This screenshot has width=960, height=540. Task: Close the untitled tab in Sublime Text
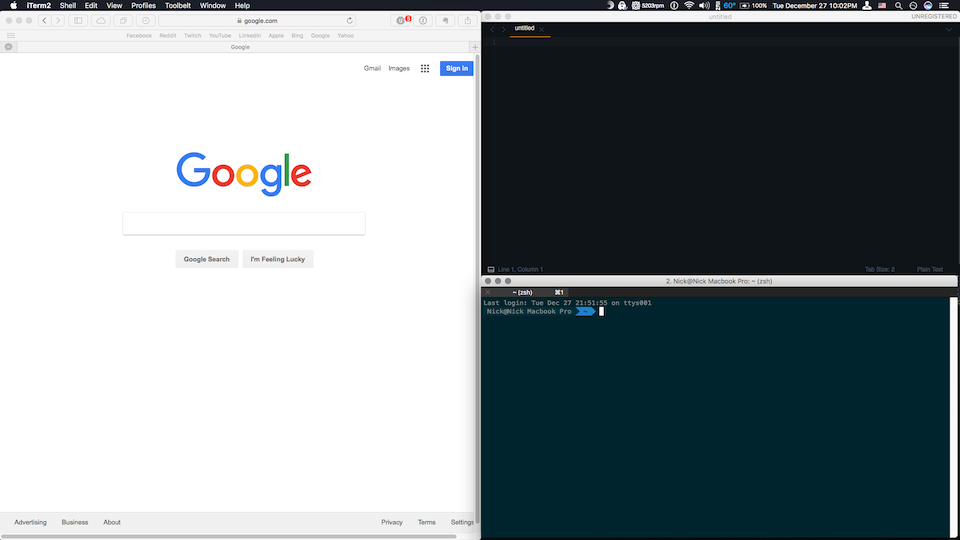click(x=541, y=29)
